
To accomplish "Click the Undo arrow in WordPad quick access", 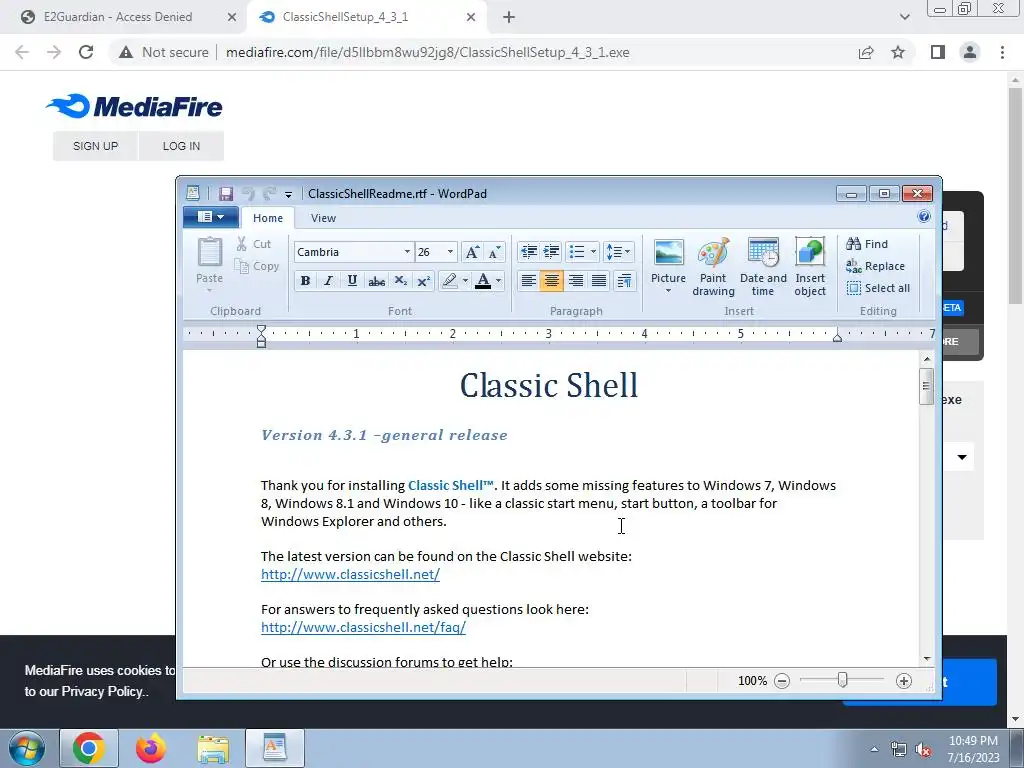I will (x=248, y=193).
